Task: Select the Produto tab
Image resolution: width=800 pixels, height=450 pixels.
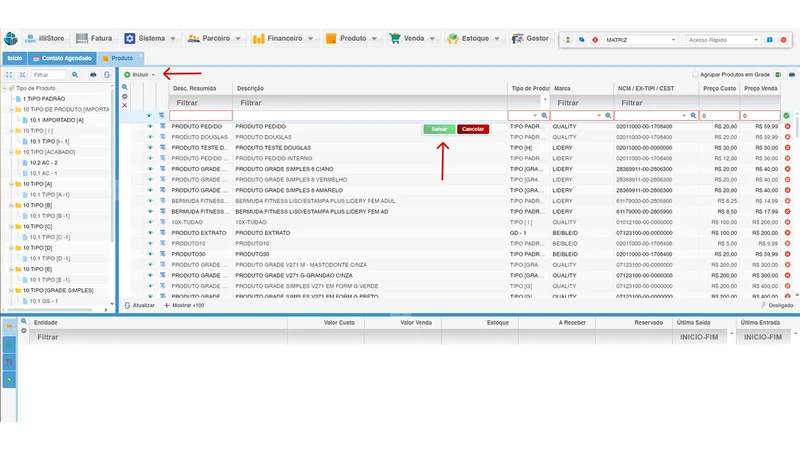Action: tap(118, 58)
